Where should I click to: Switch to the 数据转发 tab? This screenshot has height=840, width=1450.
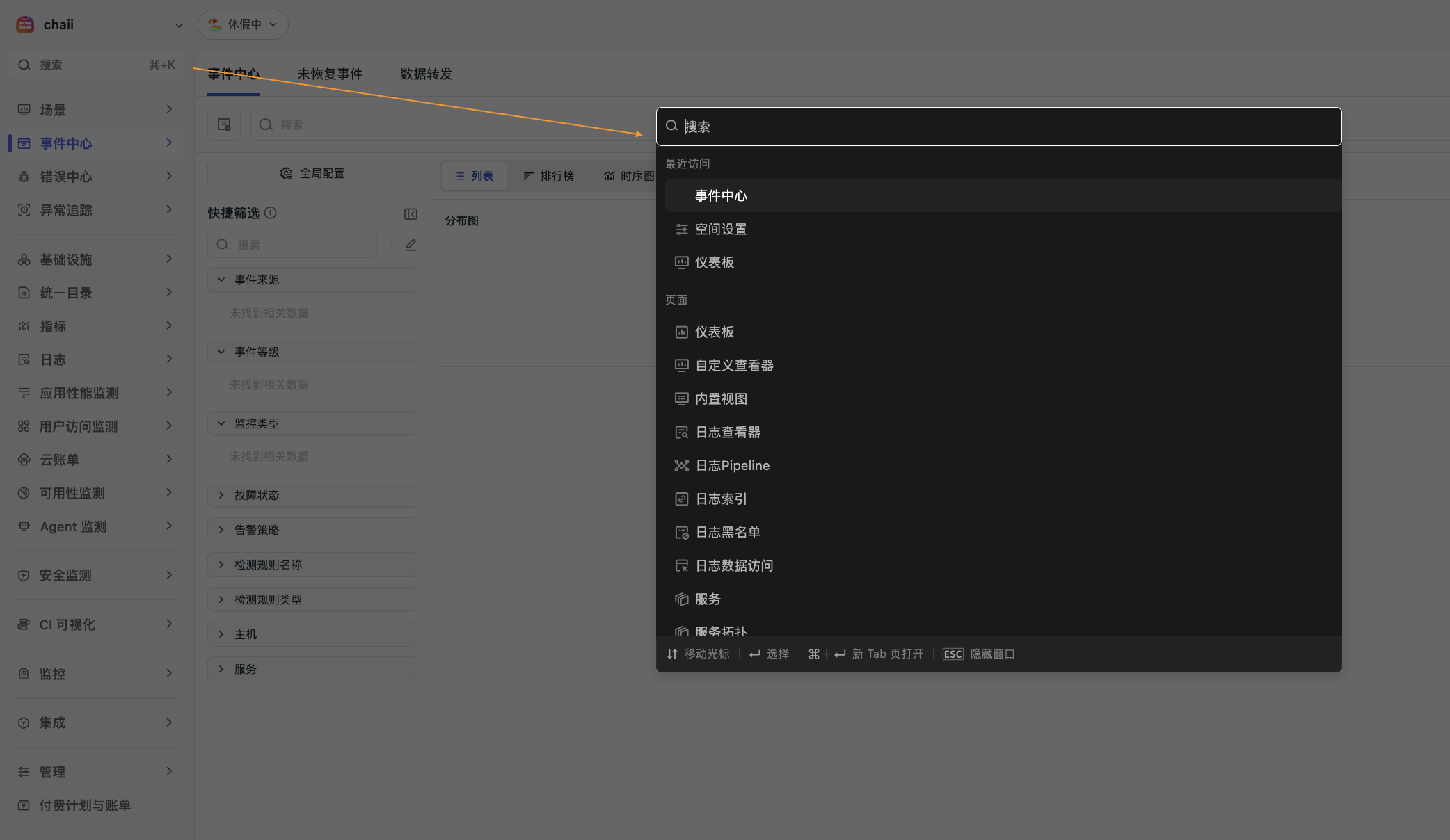426,74
